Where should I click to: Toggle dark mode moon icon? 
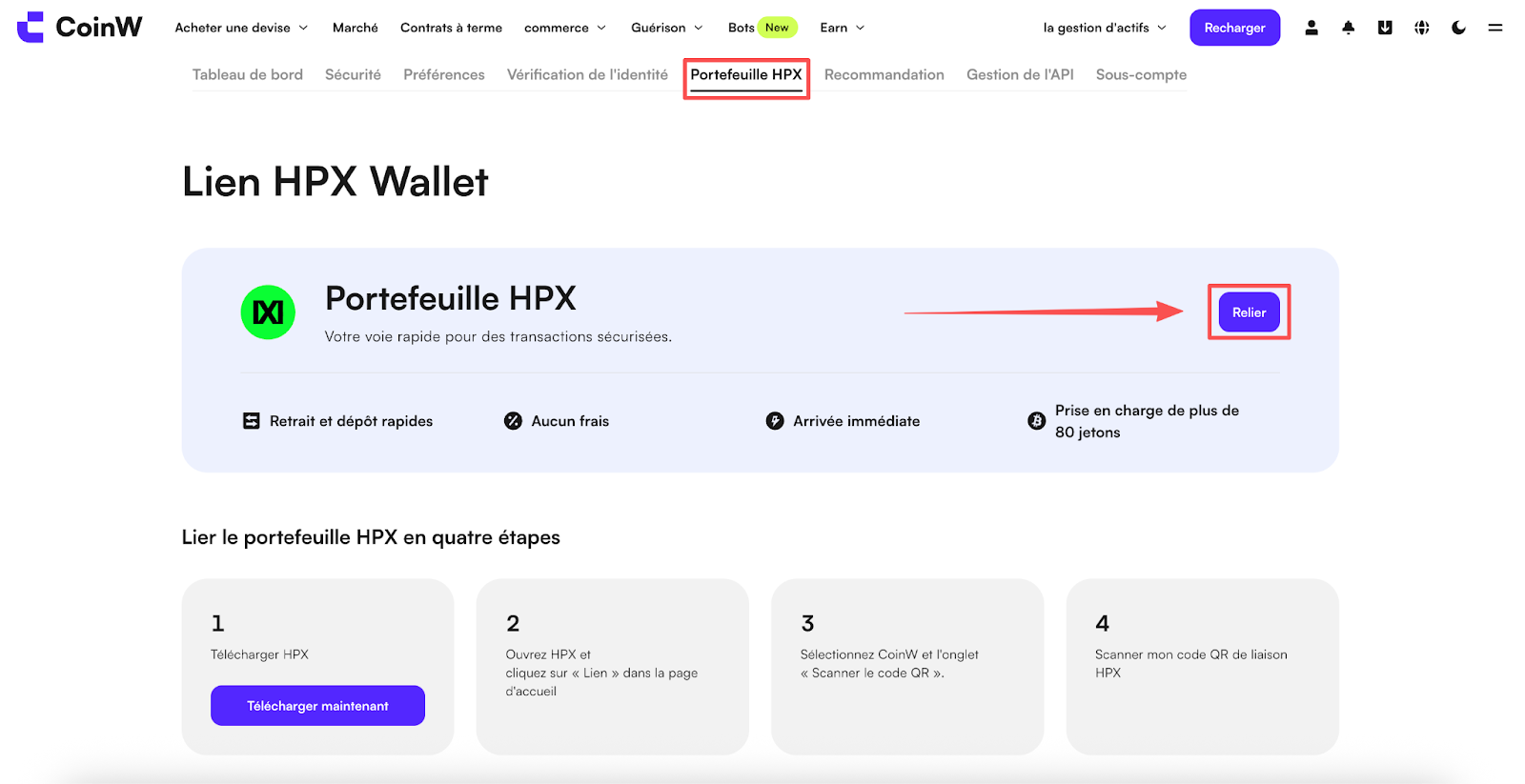point(1458,28)
